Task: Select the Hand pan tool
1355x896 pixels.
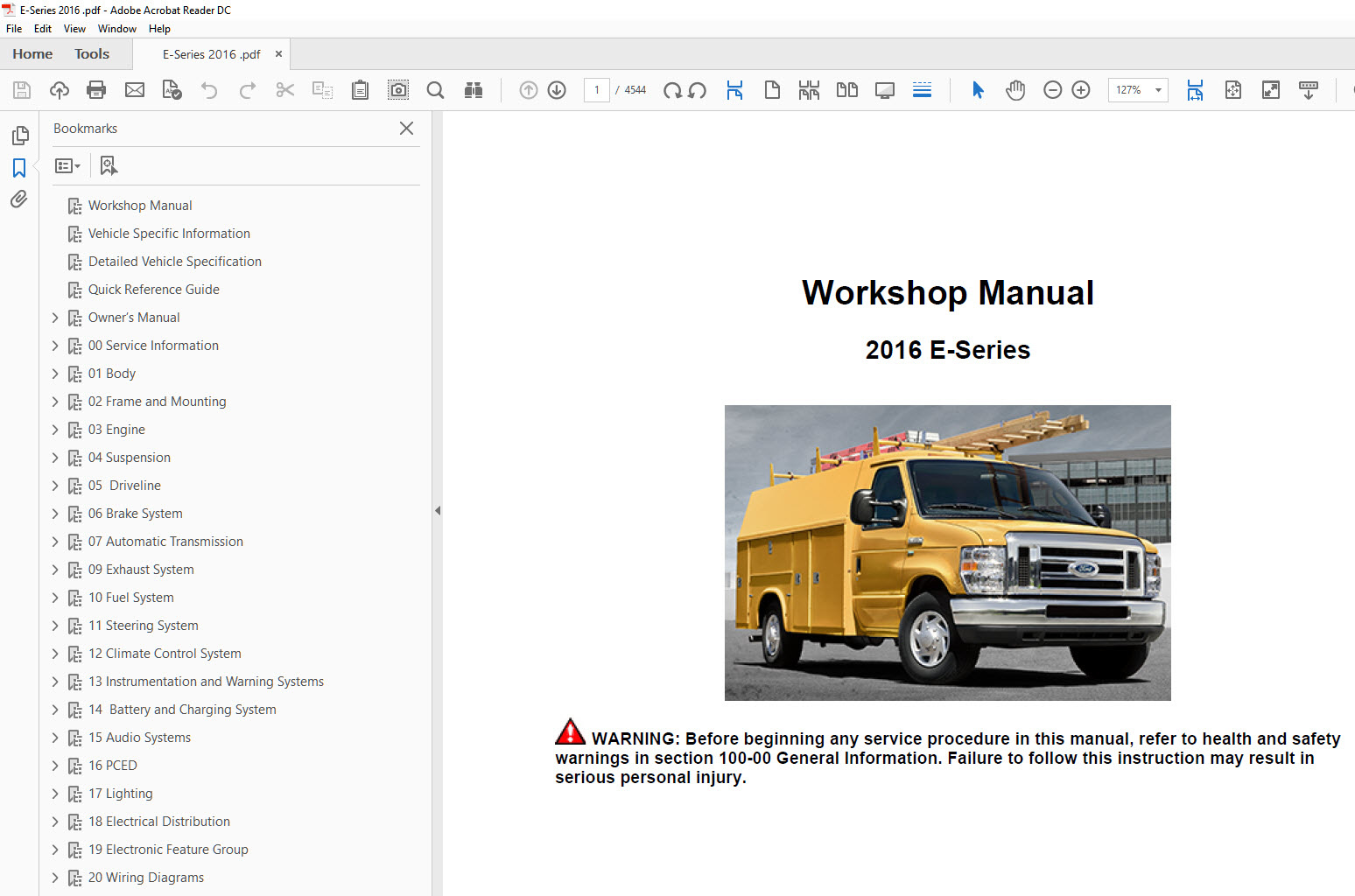Action: tap(1015, 90)
